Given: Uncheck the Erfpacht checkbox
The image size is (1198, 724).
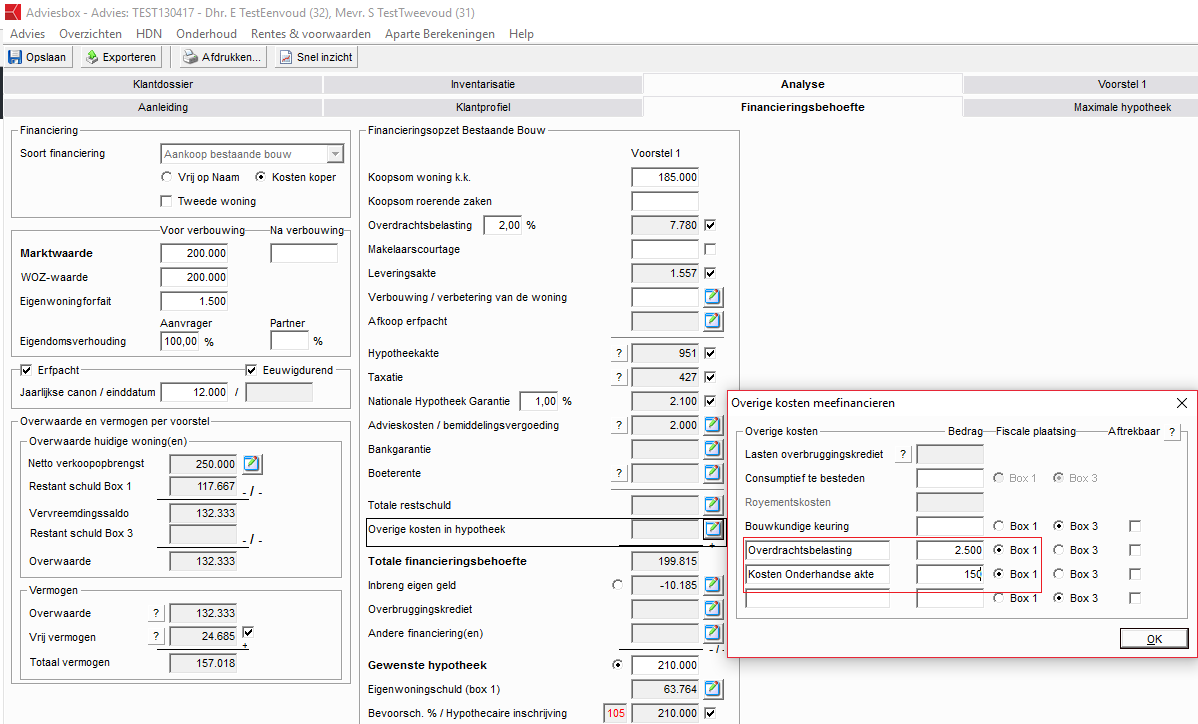Looking at the screenshot, I should [27, 370].
